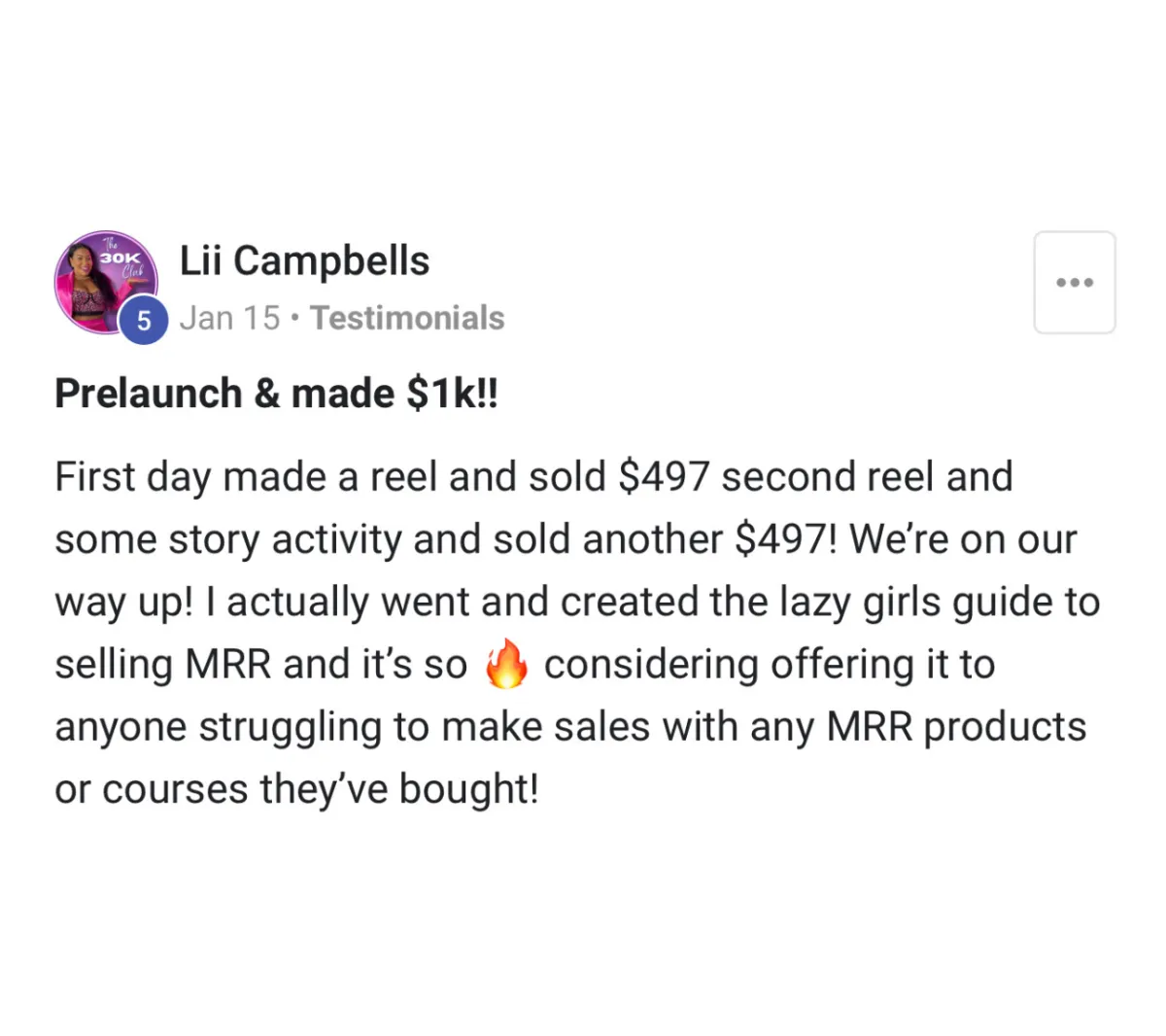Click 'We're on our' in the second line
The height and width of the screenshot is (1036, 1166).
(963, 539)
